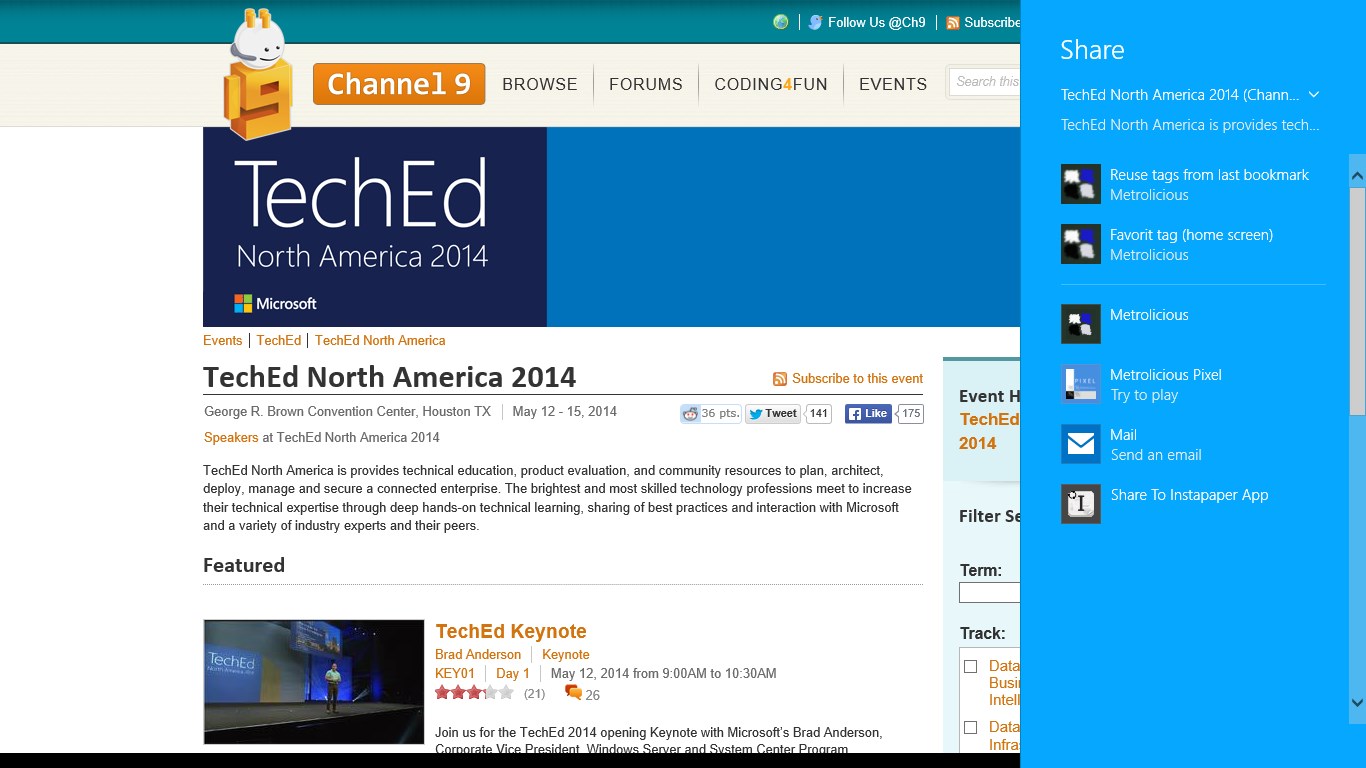Viewport: 1366px width, 768px height.
Task: Click the Day 1 link
Action: [513, 673]
